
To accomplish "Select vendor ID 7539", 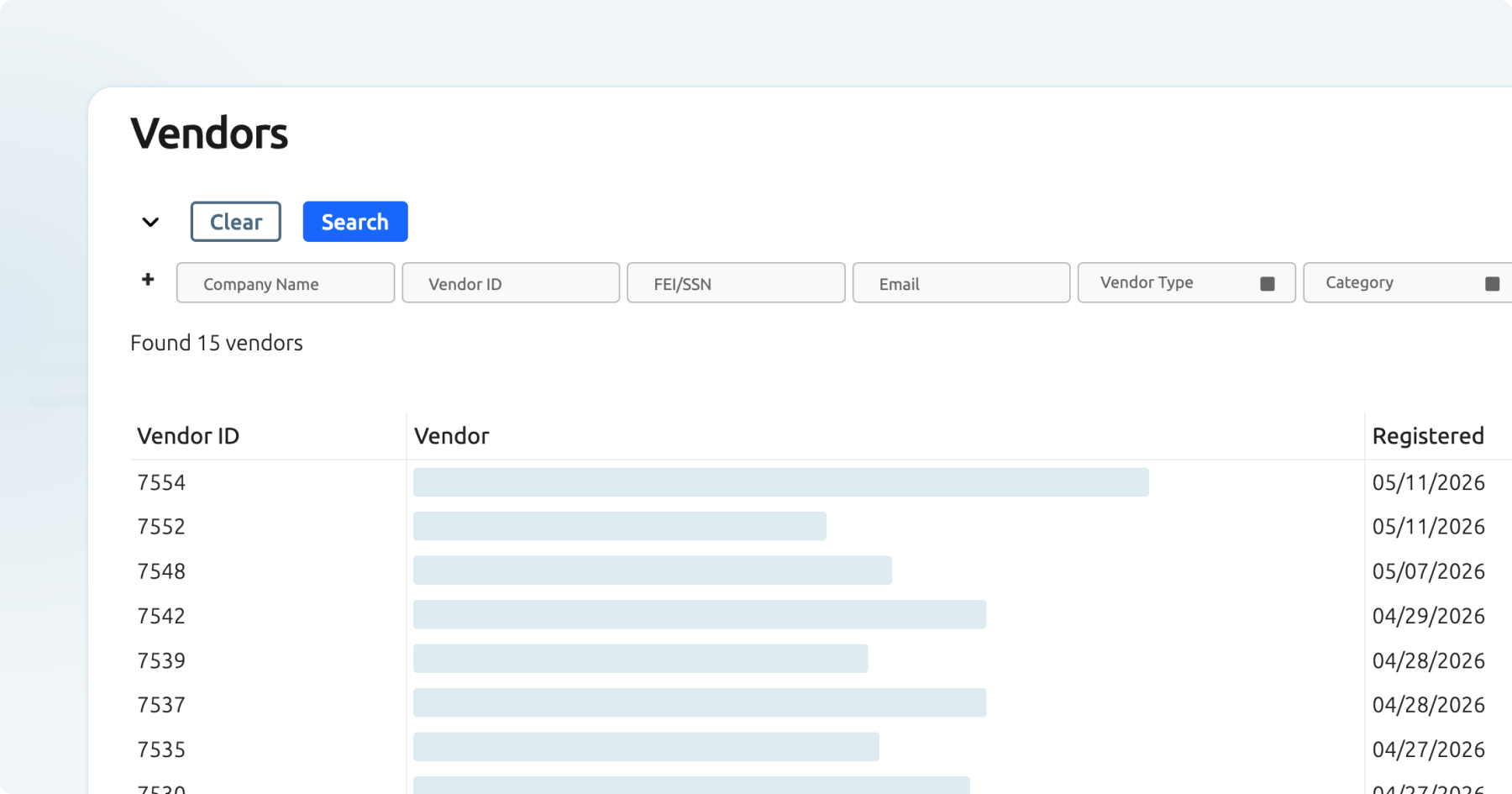I will click(x=161, y=660).
